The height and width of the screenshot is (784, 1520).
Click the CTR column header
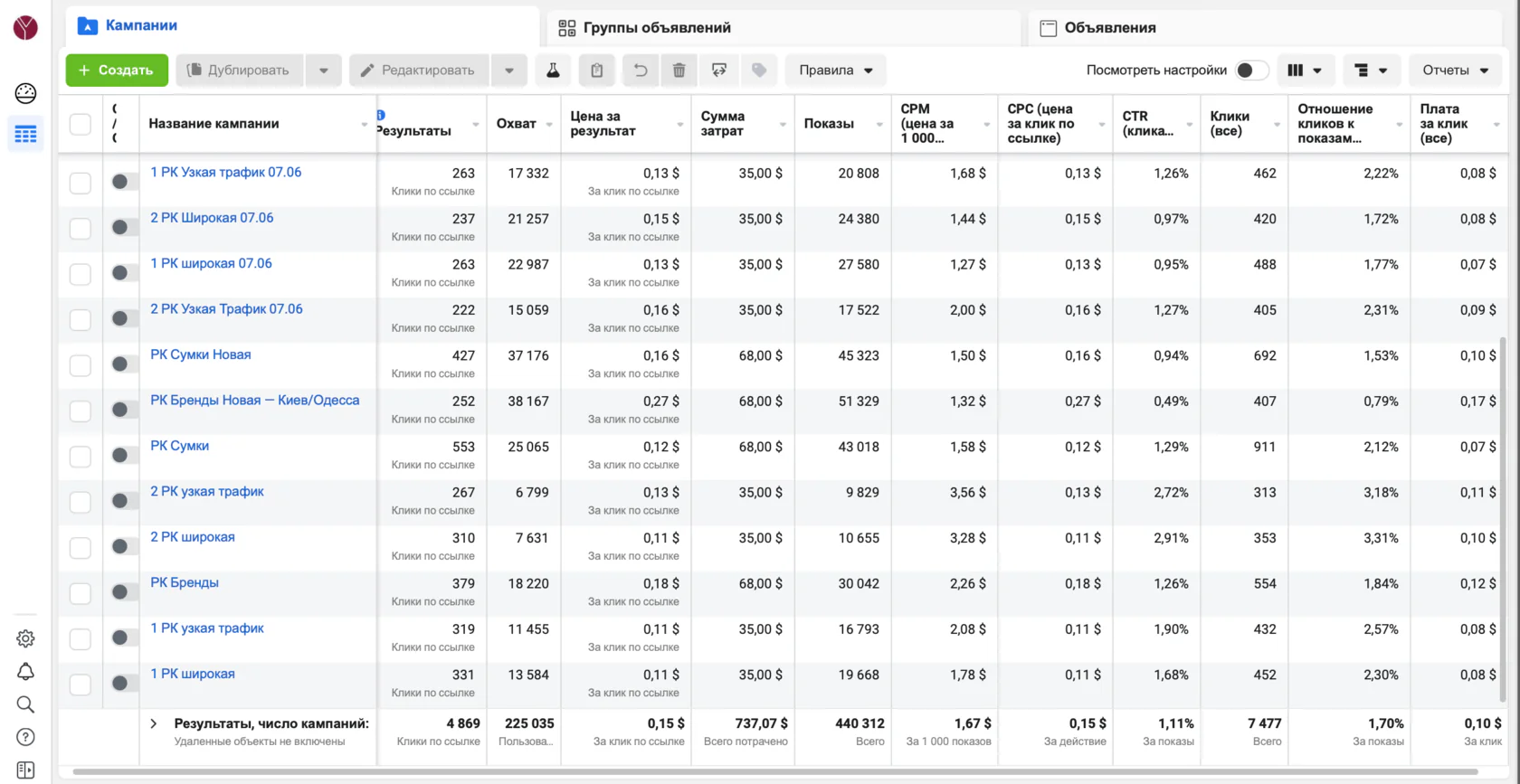click(x=1156, y=124)
